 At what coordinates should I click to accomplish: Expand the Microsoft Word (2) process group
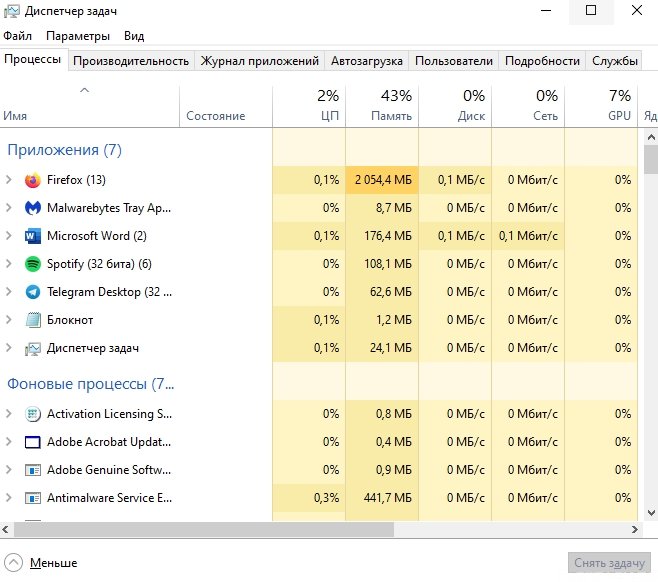pos(9,236)
